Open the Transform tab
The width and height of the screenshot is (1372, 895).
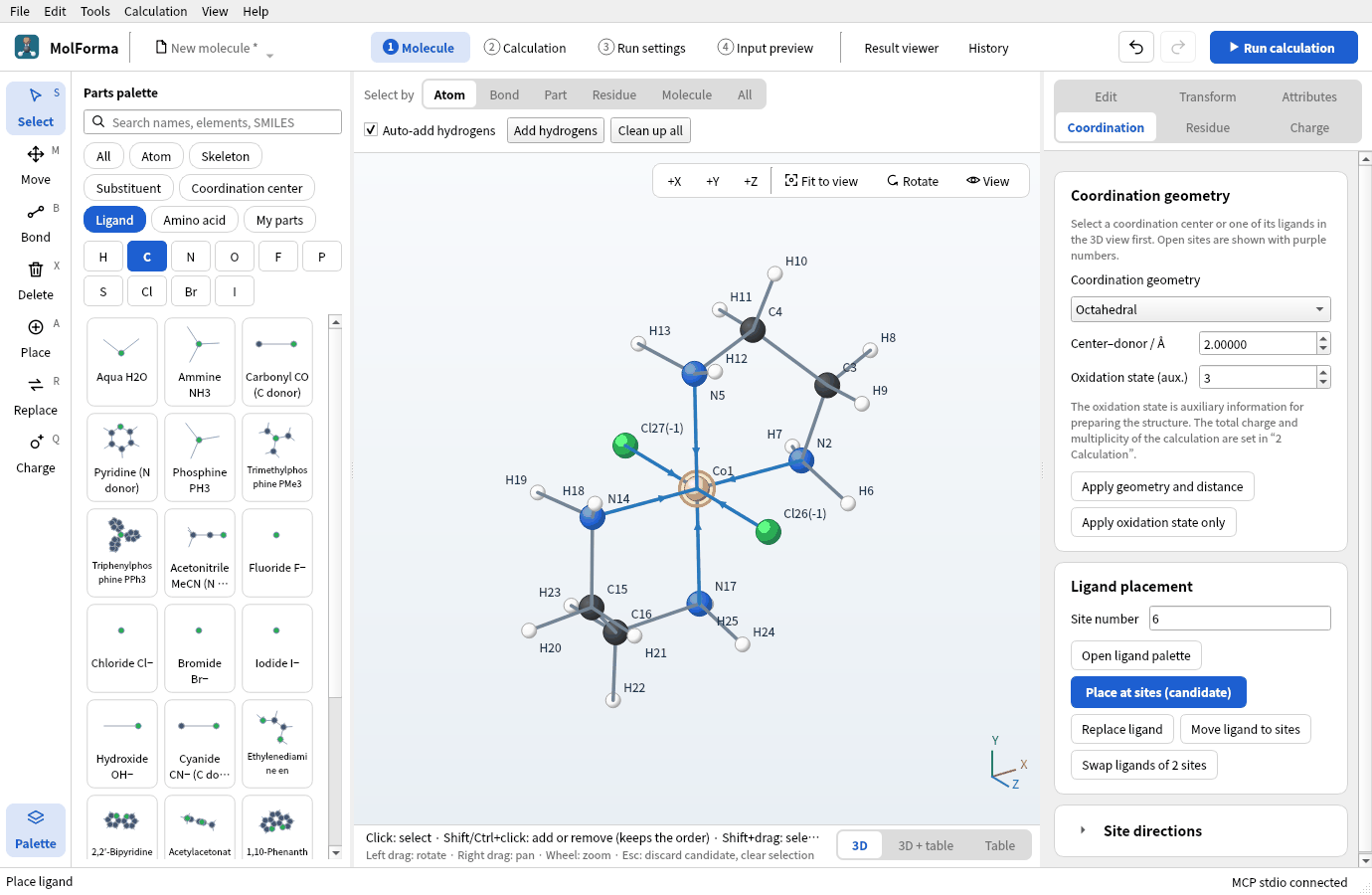pyautogui.click(x=1208, y=96)
